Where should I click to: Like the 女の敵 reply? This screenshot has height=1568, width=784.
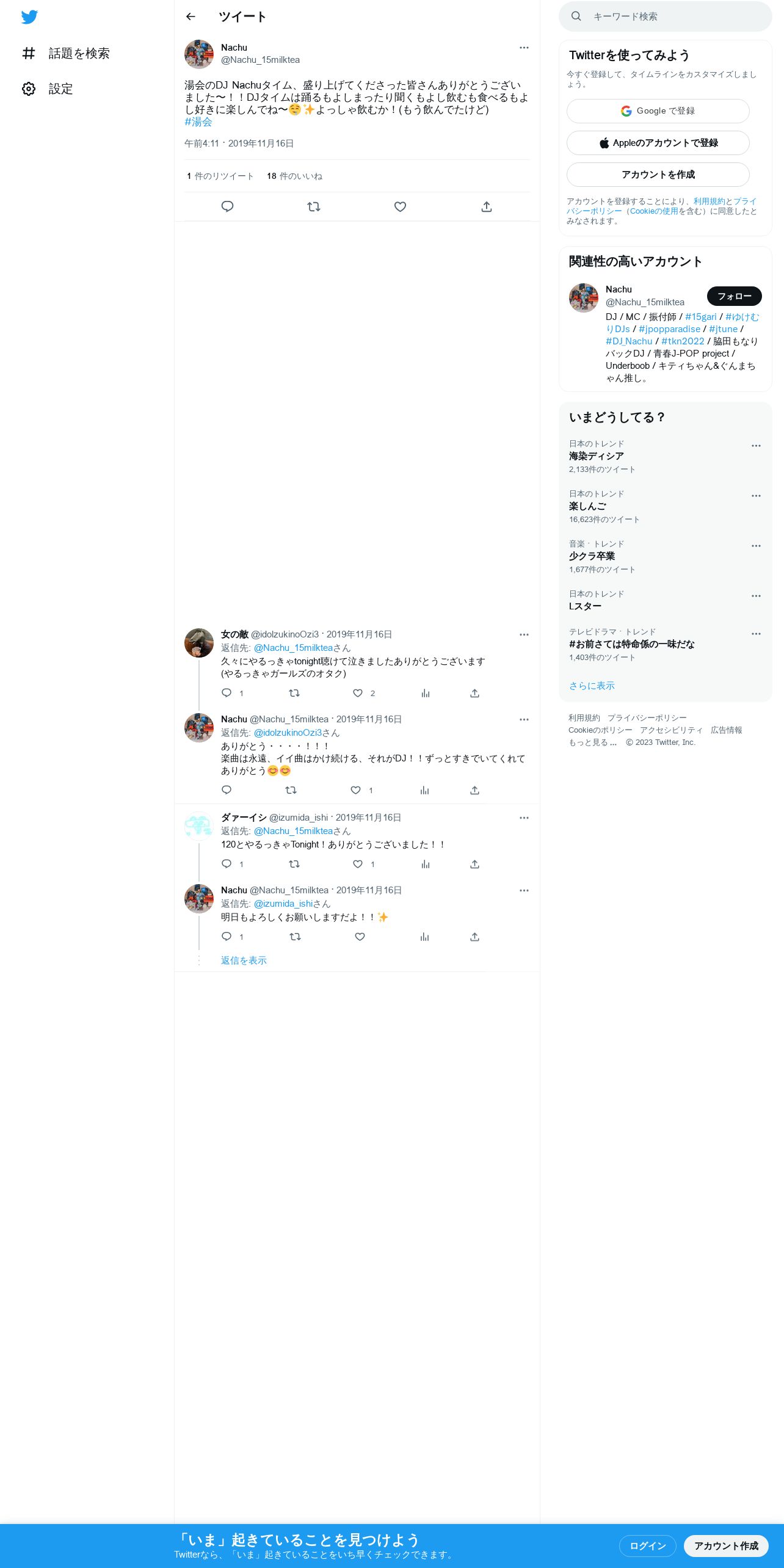358,693
